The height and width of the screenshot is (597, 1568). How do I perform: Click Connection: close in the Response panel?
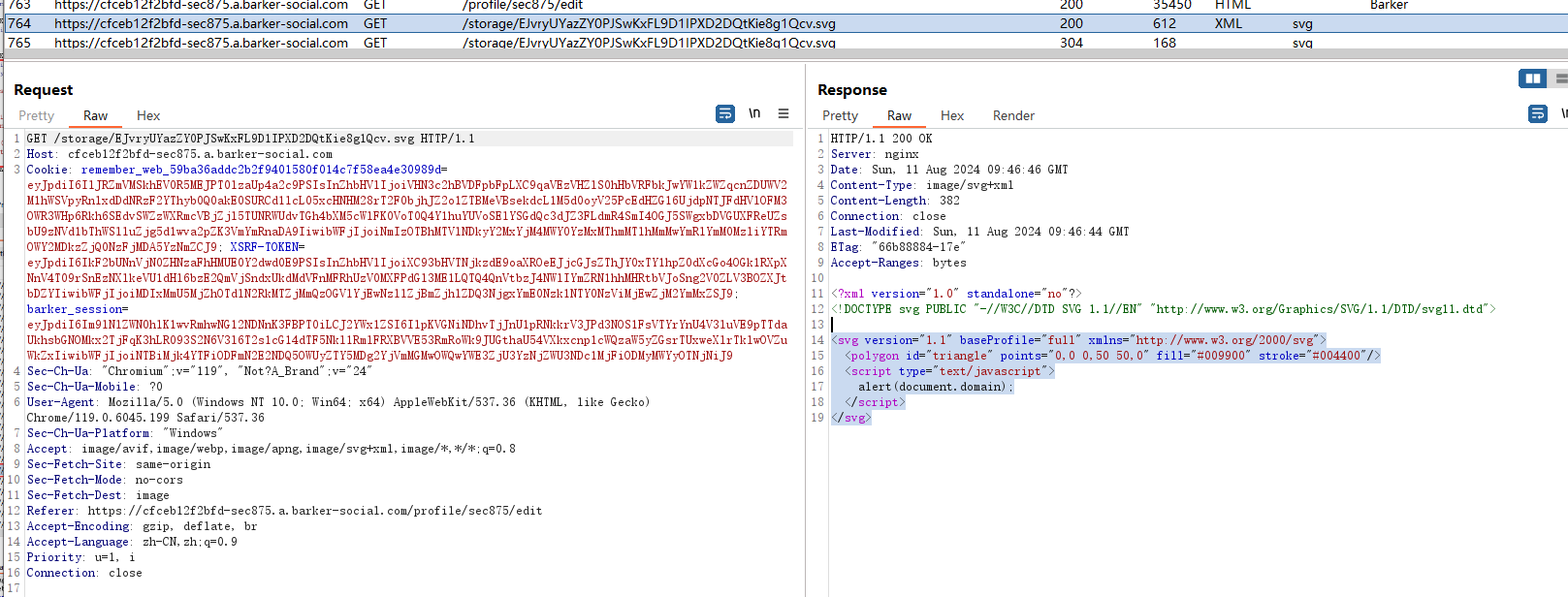tap(888, 216)
